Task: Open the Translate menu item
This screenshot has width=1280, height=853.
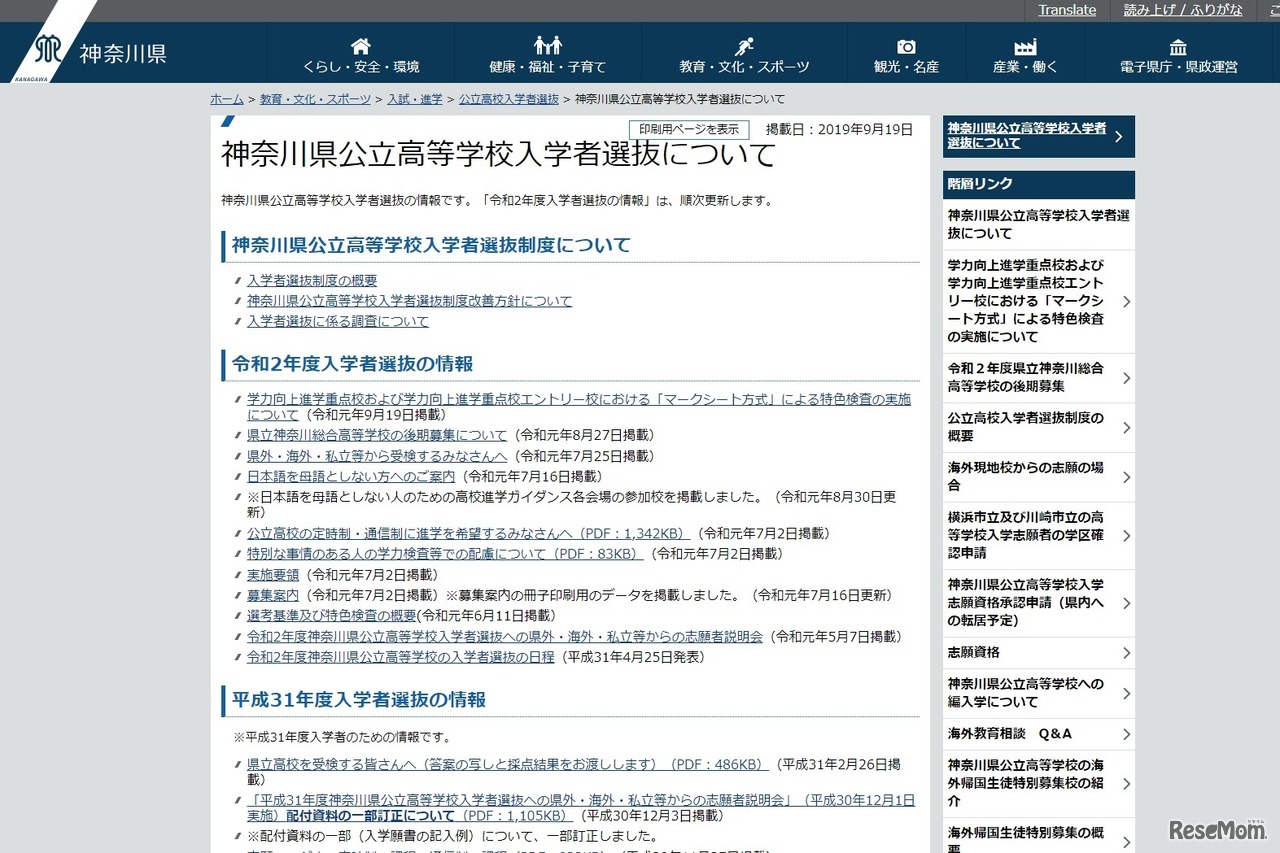Action: (x=1066, y=9)
